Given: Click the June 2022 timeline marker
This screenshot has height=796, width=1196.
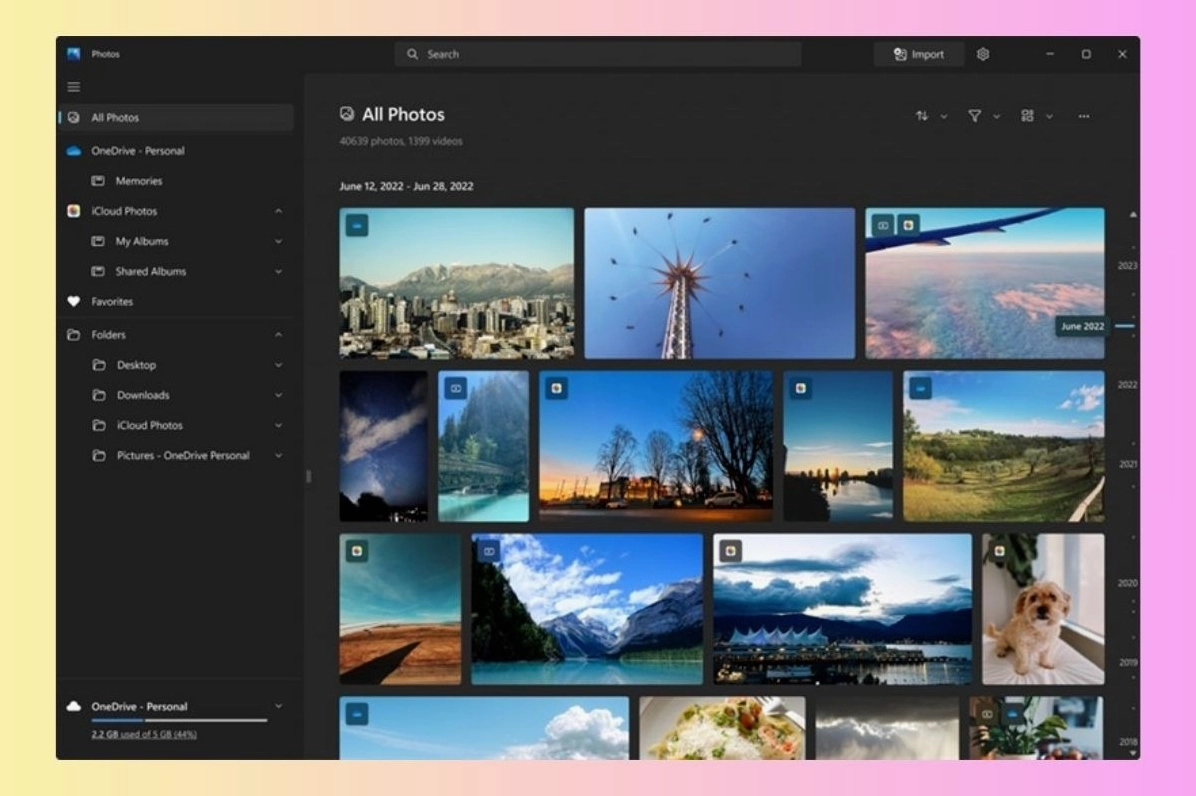Looking at the screenshot, I should [x=1083, y=325].
